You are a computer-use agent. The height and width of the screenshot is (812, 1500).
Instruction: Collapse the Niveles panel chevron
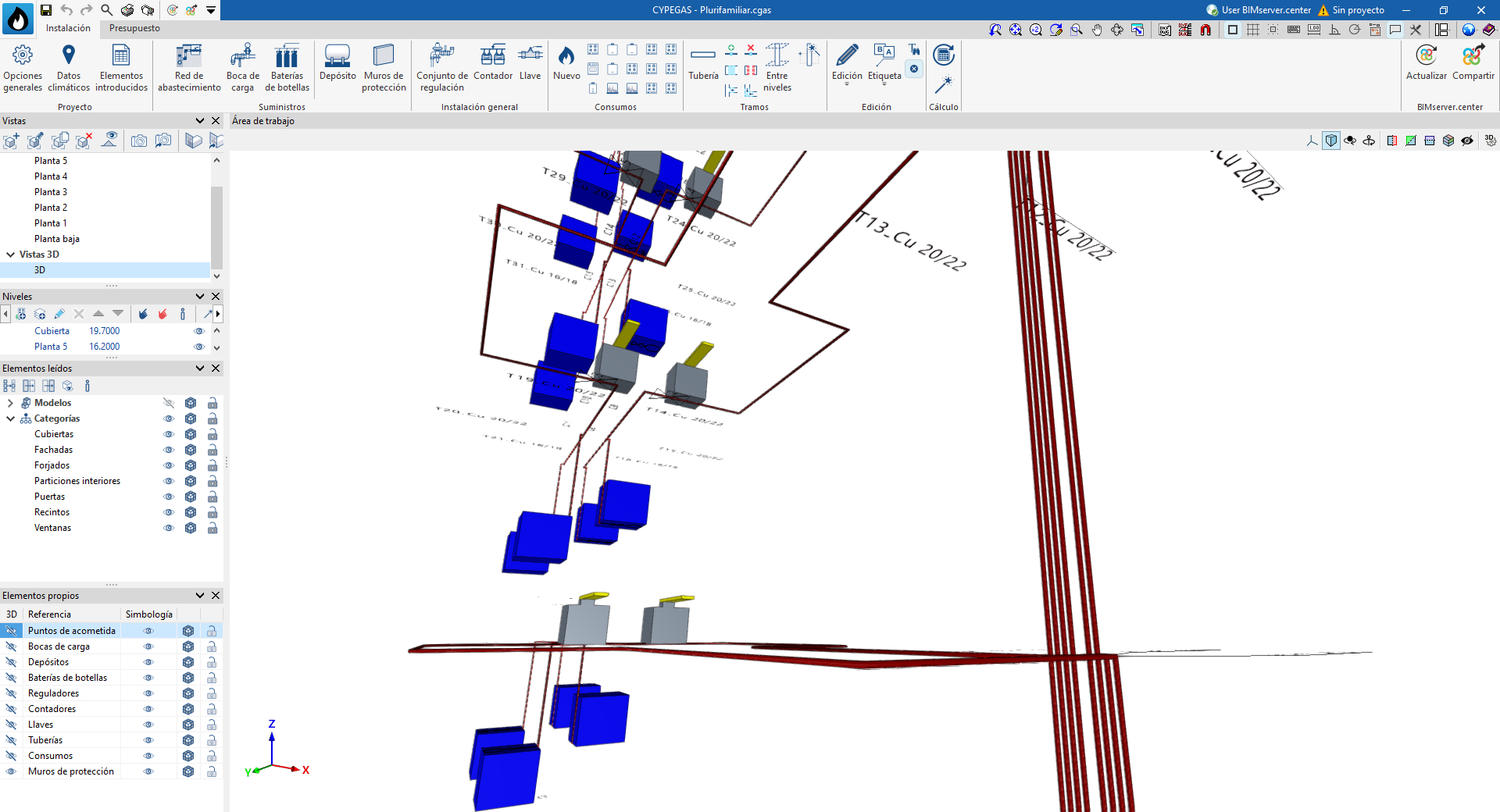coord(200,297)
